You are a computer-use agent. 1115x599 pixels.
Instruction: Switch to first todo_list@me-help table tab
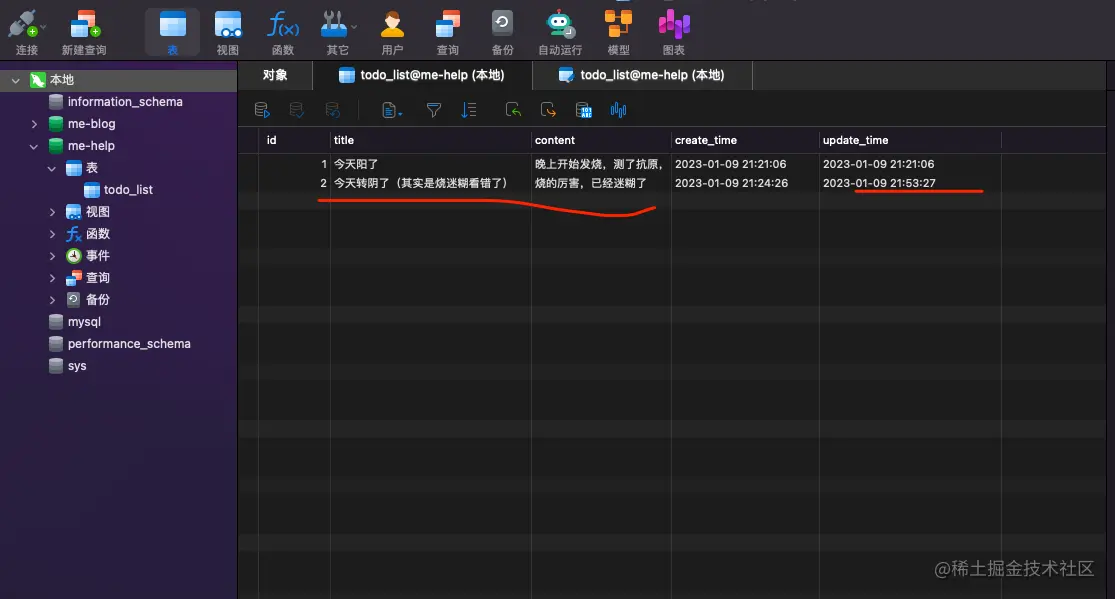click(422, 75)
